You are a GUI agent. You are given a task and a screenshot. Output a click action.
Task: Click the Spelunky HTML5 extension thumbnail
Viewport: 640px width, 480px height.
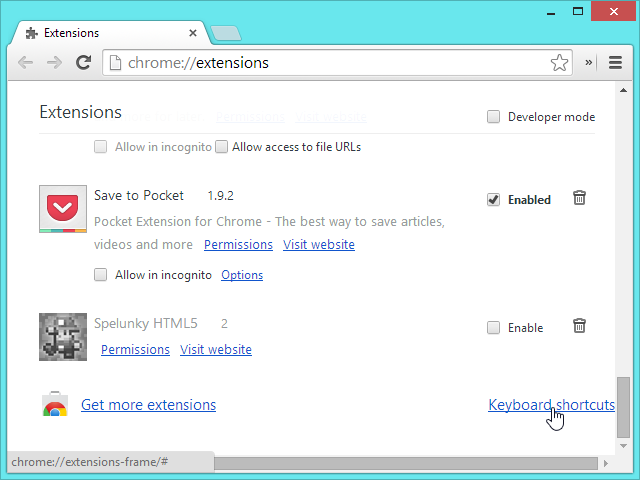pos(63,337)
